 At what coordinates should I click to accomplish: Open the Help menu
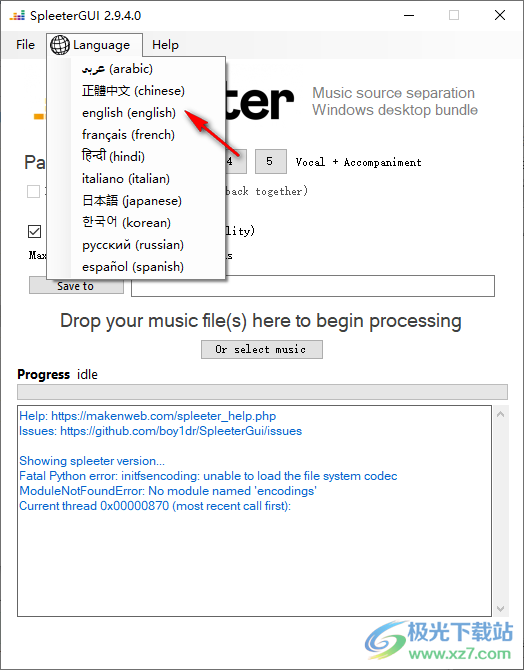[165, 45]
